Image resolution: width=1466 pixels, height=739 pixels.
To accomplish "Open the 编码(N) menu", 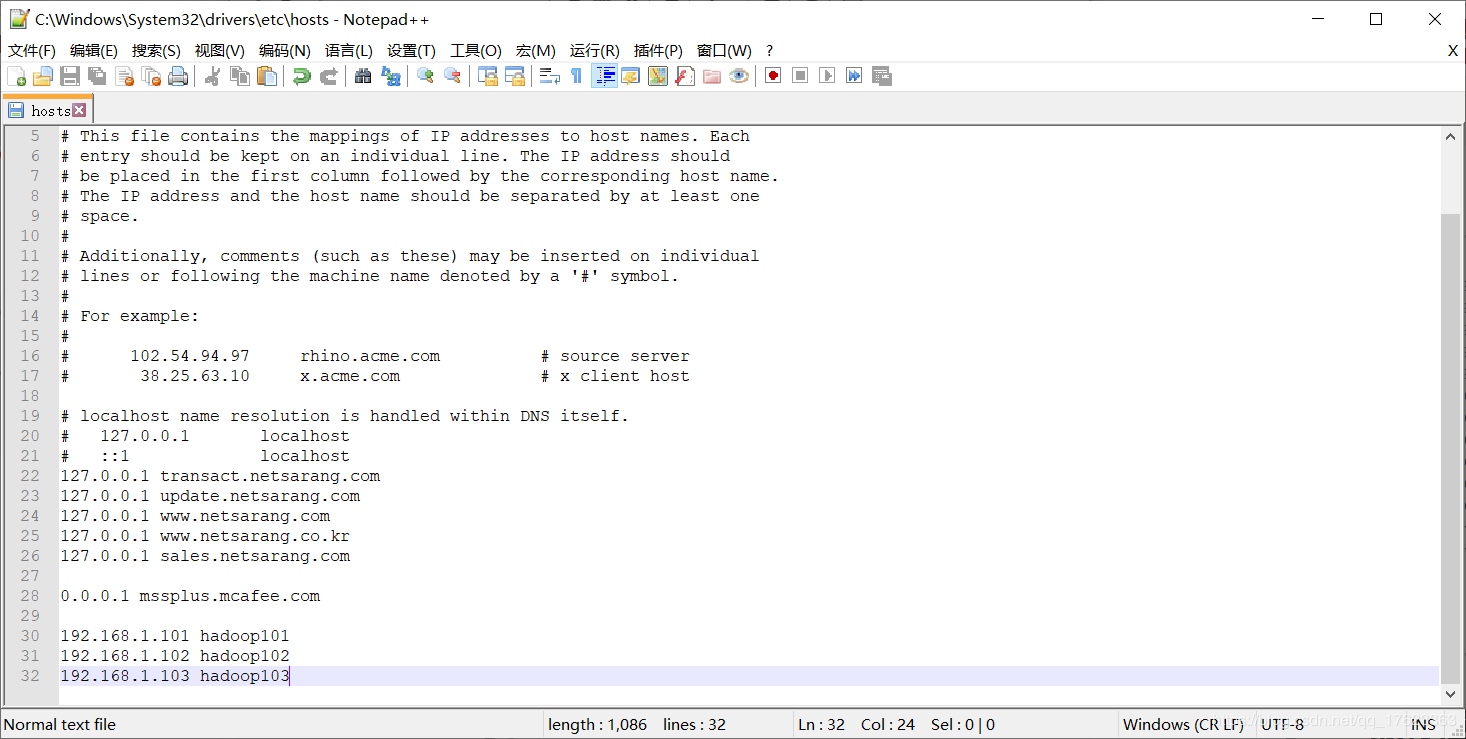I will [x=285, y=51].
